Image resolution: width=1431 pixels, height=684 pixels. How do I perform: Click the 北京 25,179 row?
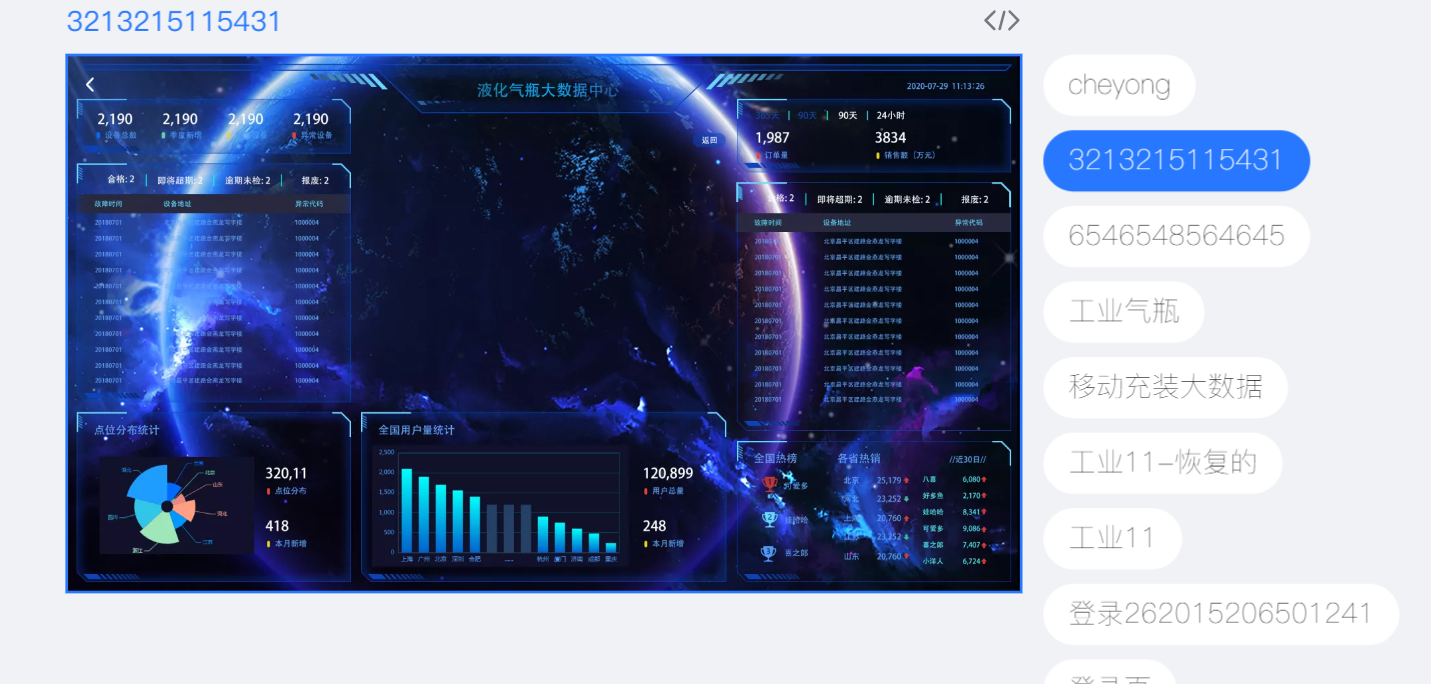(x=875, y=481)
